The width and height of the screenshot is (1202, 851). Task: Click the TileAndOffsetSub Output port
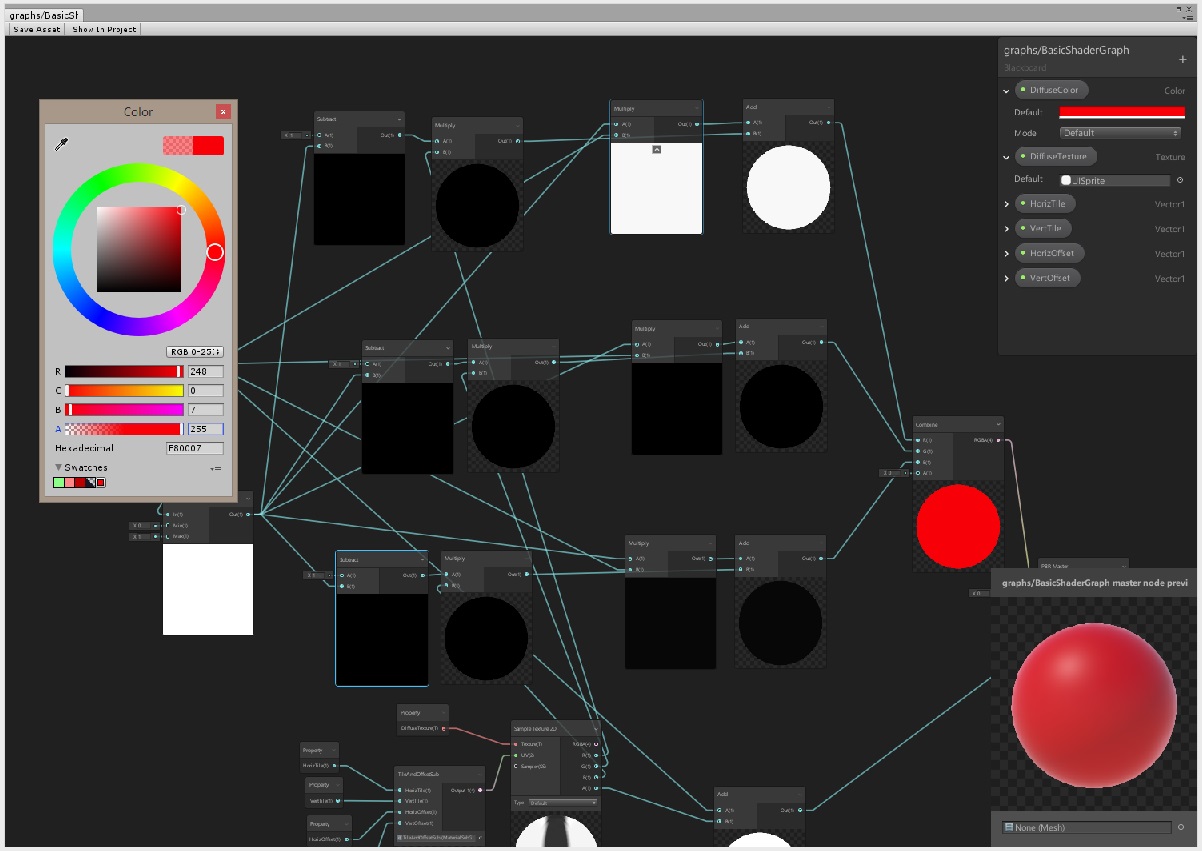(x=481, y=790)
